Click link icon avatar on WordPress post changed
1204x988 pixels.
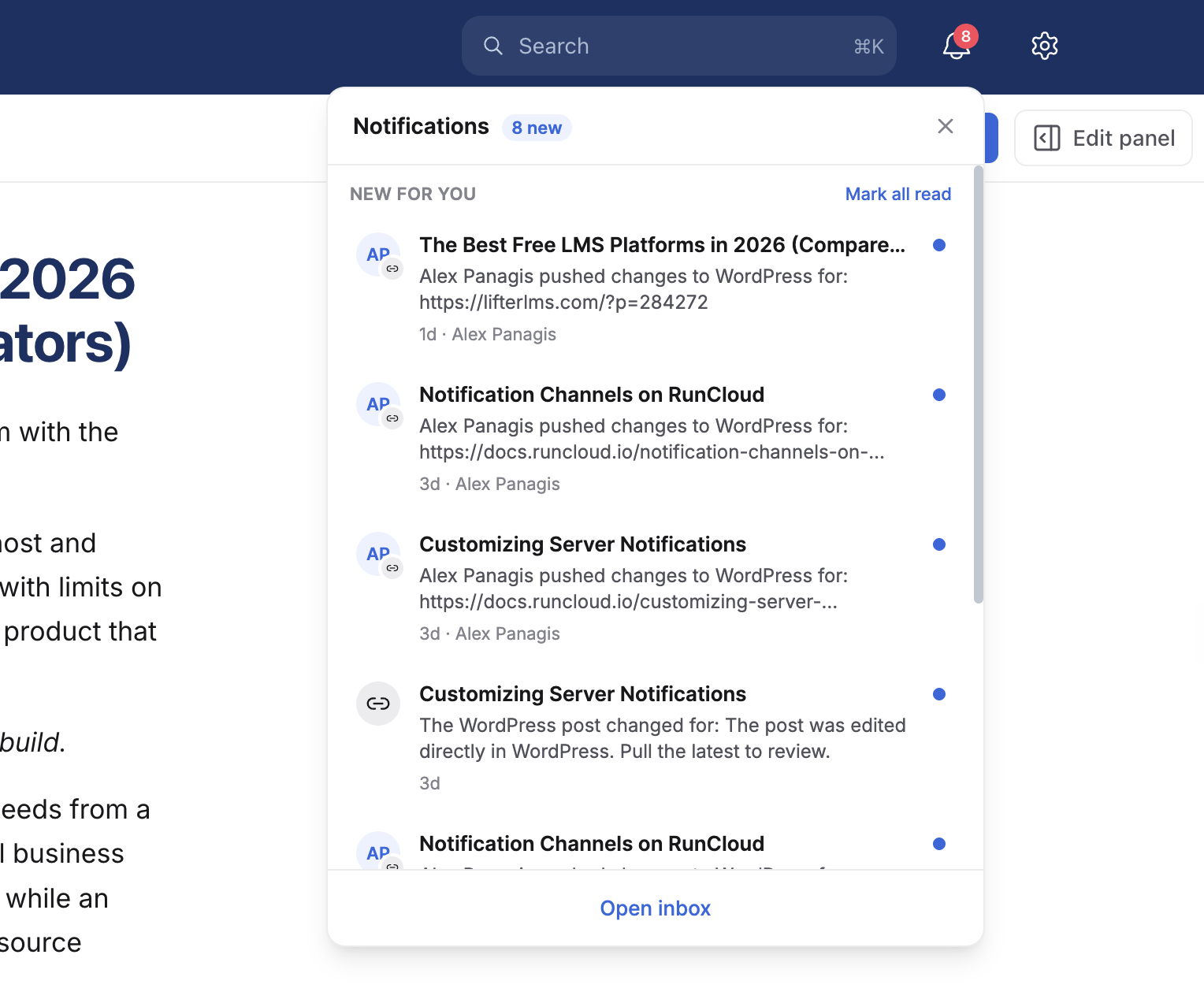coord(378,704)
